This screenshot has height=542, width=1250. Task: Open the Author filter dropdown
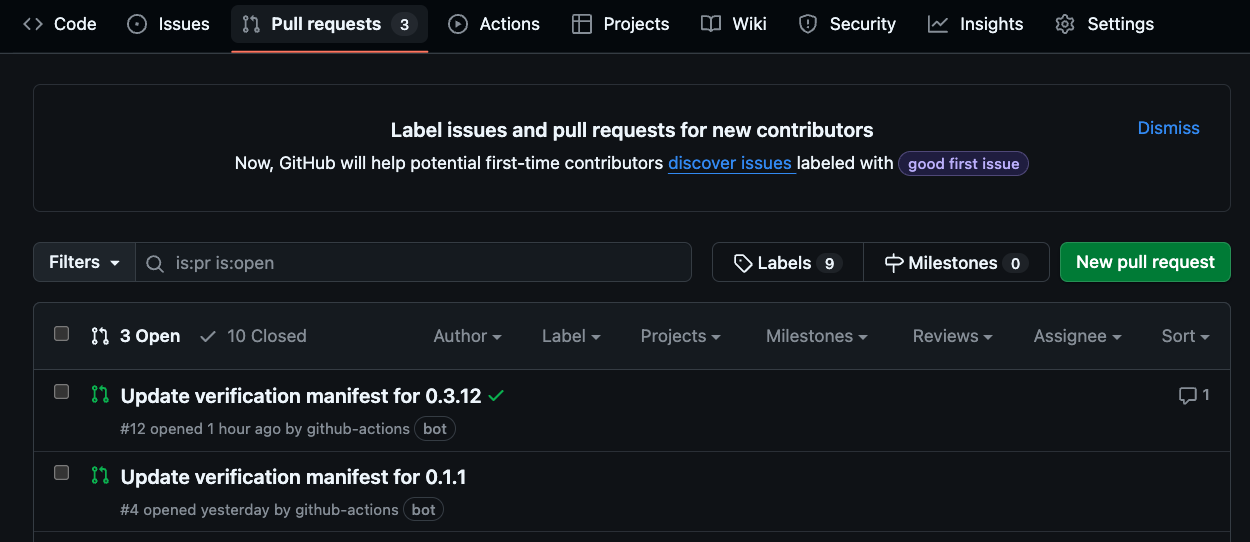[x=467, y=336]
